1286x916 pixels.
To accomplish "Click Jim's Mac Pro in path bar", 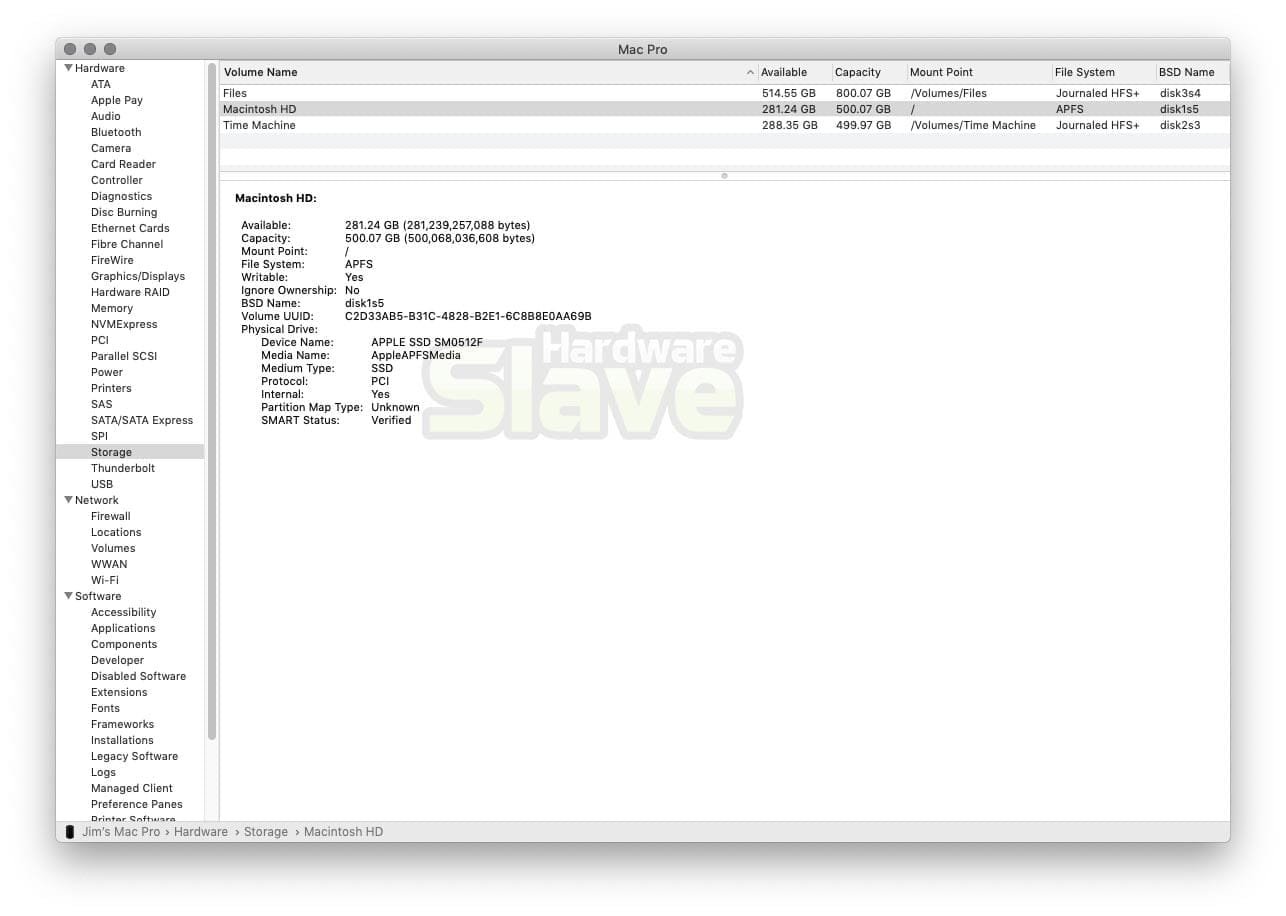I will [121, 832].
